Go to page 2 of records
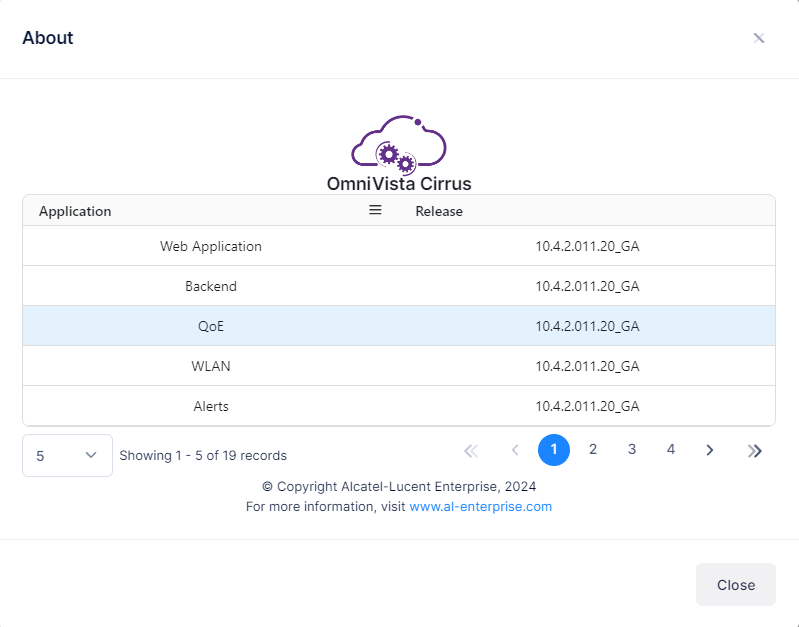Image resolution: width=799 pixels, height=627 pixels. point(593,450)
